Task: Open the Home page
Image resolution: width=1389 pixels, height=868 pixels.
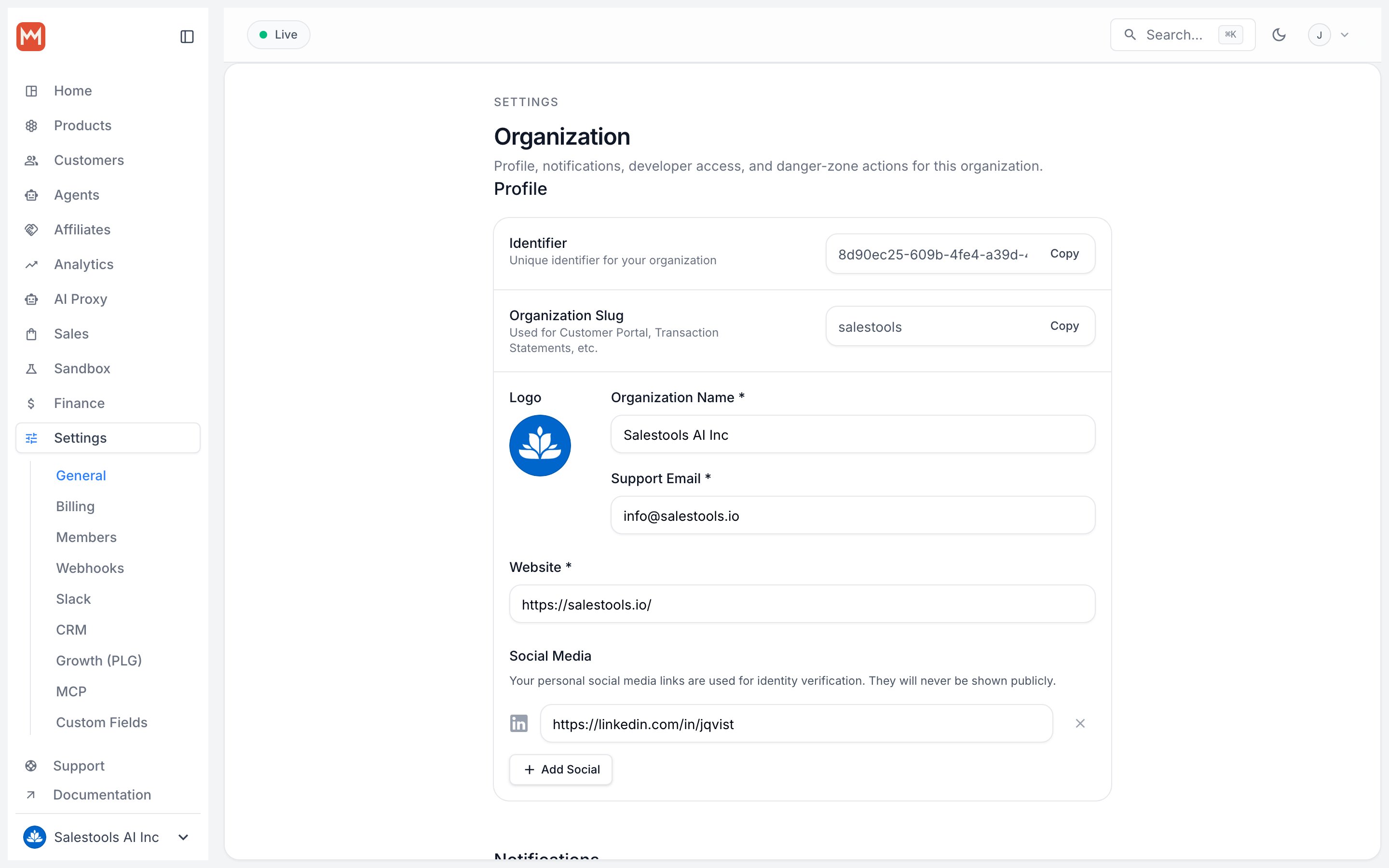Action: click(x=108, y=91)
